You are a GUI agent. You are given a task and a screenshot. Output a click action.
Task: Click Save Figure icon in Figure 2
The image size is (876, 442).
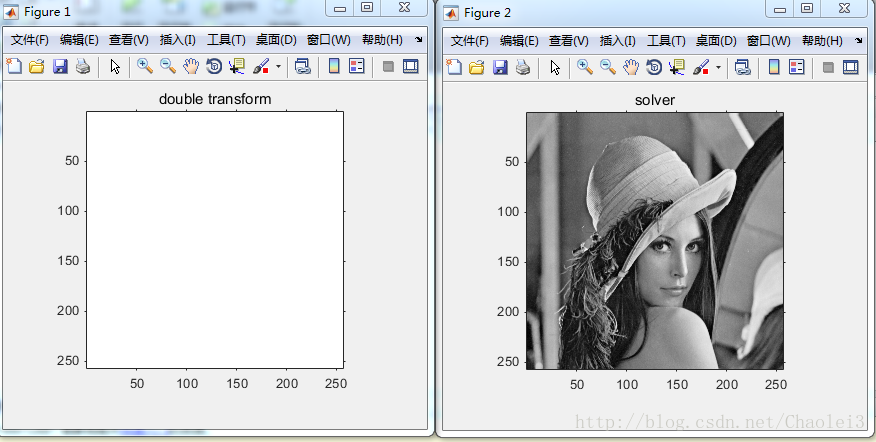pos(500,68)
